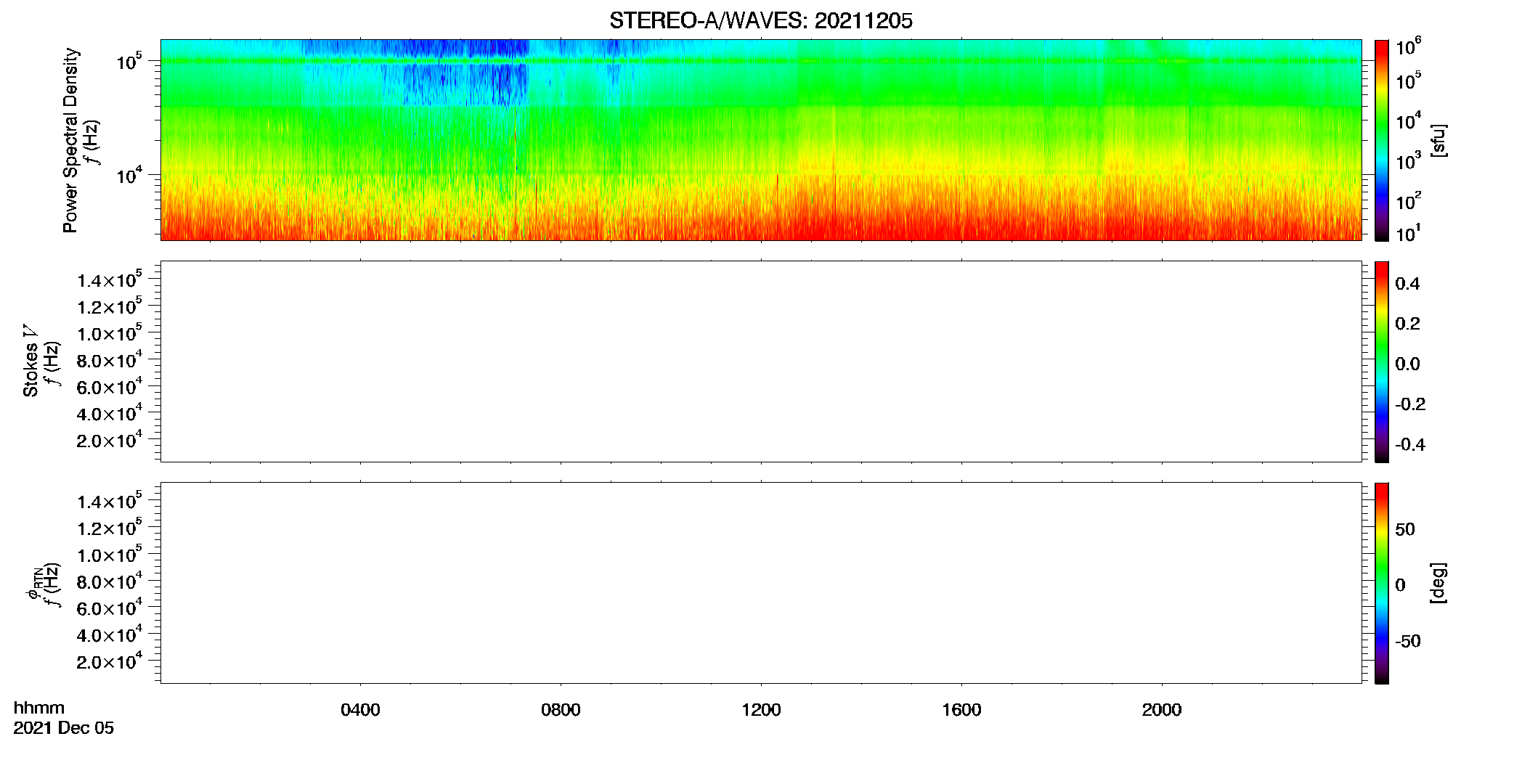This screenshot has width=1522, height=784.
Task: Click the empty Stokes V plot panel
Action: click(761, 362)
